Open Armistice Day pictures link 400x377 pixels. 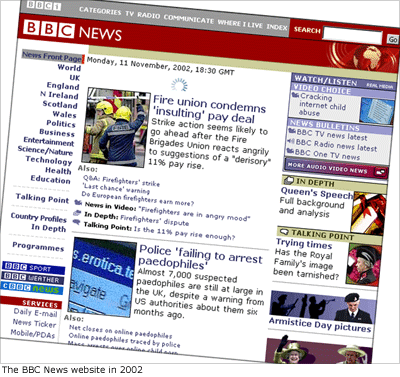[x=320, y=325]
